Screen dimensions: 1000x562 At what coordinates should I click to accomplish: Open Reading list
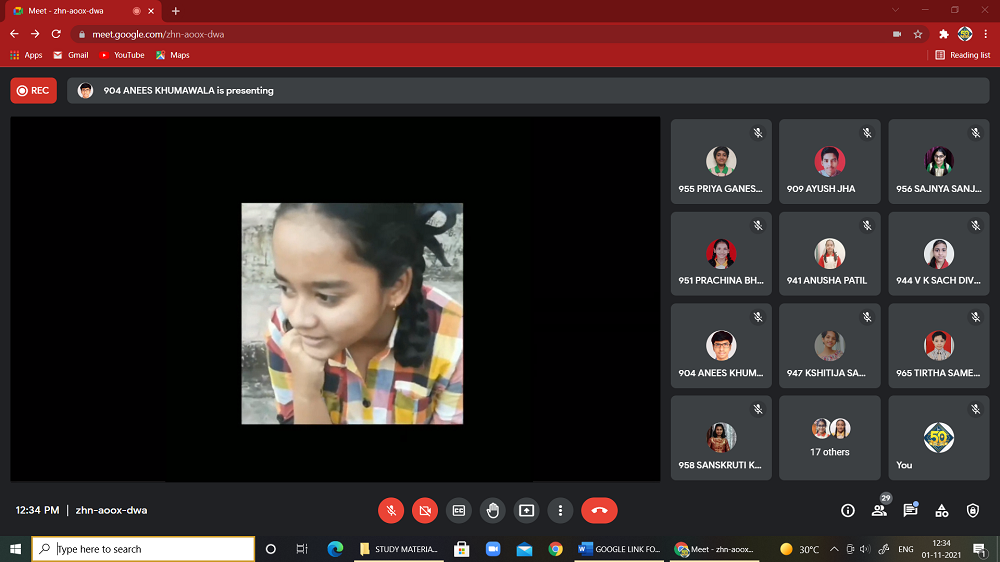coord(963,55)
